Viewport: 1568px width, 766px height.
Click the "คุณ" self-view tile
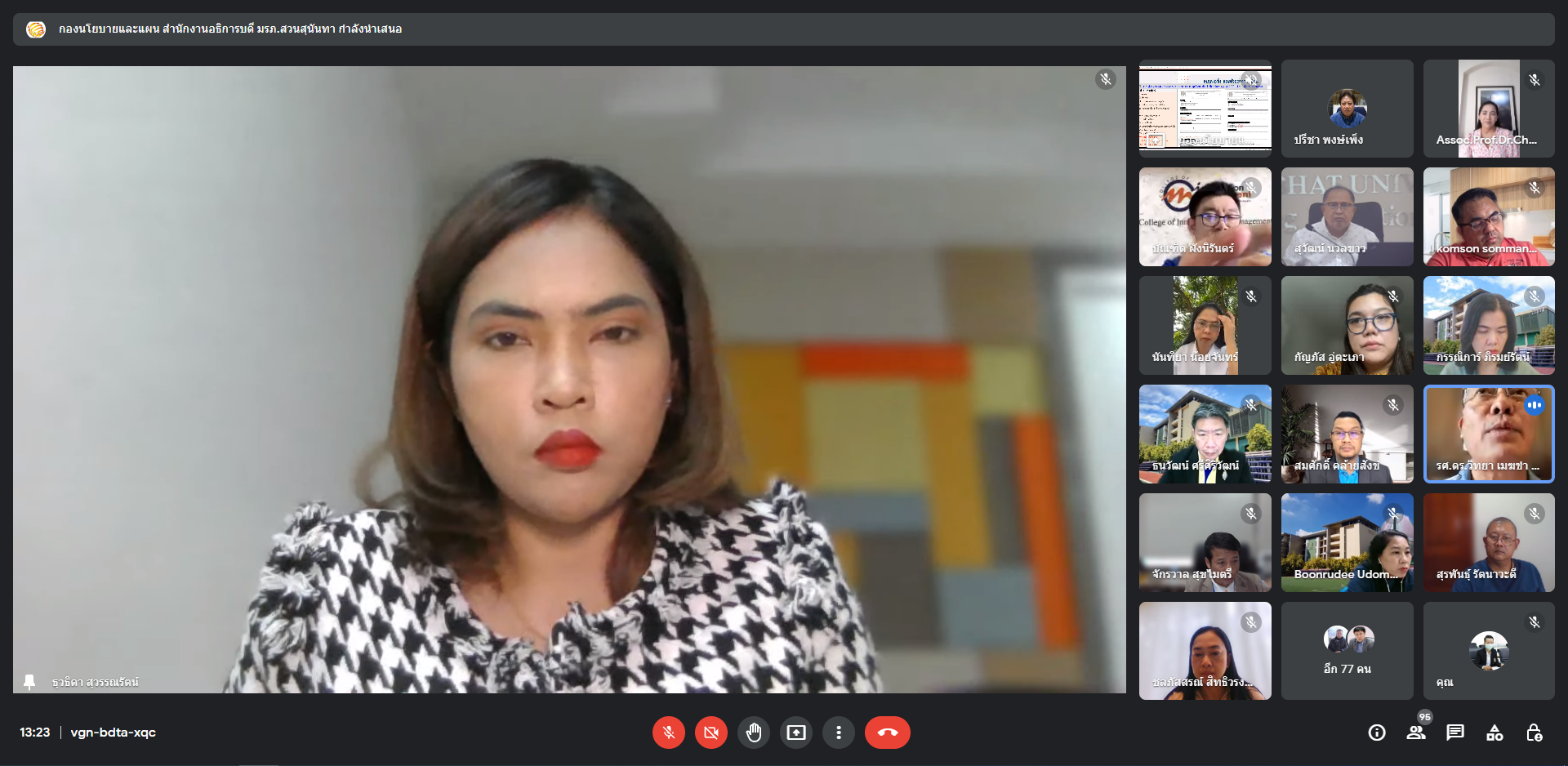pos(1488,651)
